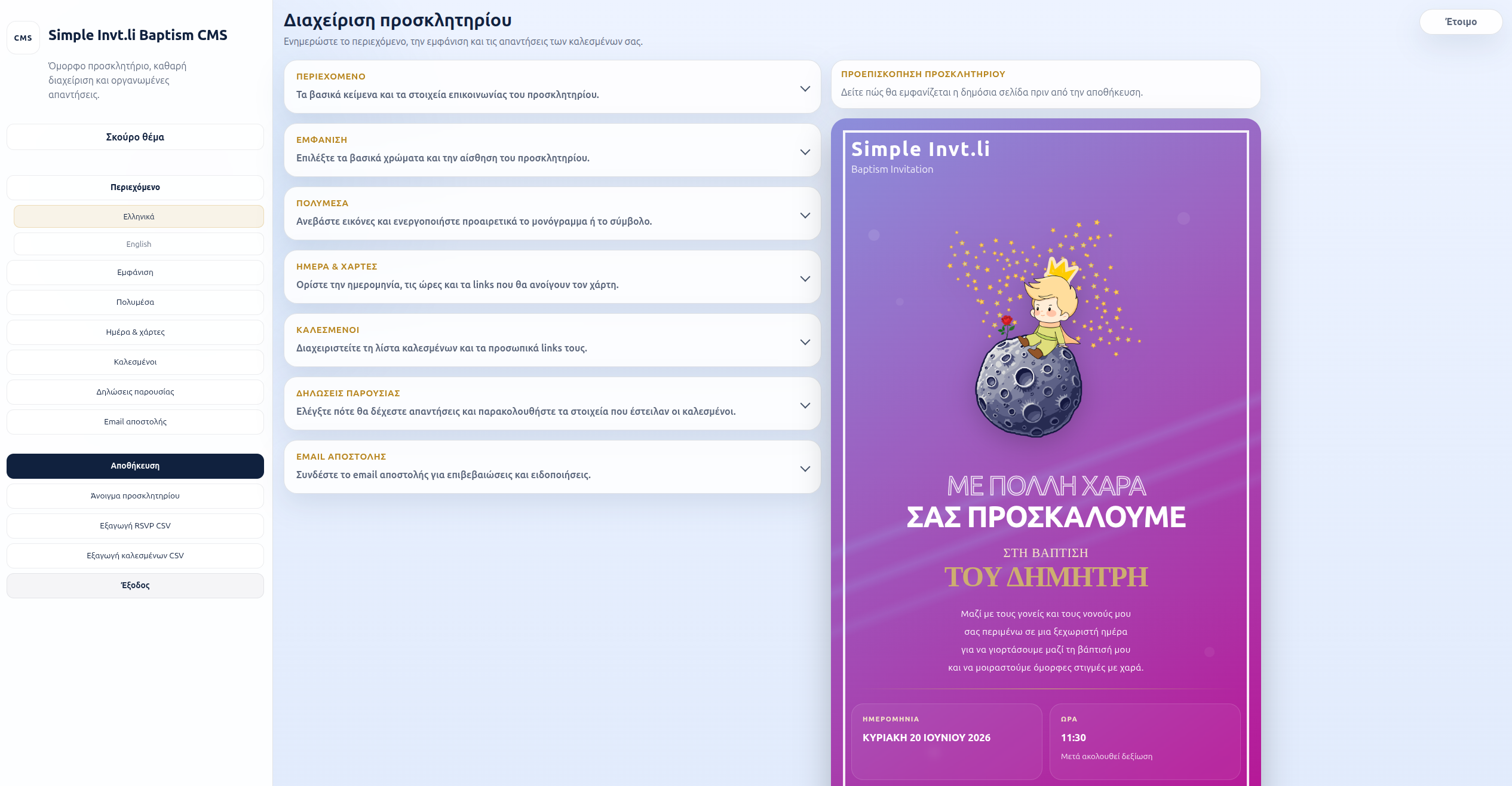Open Email αποστολής sidebar item
The height and width of the screenshot is (786, 1512).
(x=135, y=421)
